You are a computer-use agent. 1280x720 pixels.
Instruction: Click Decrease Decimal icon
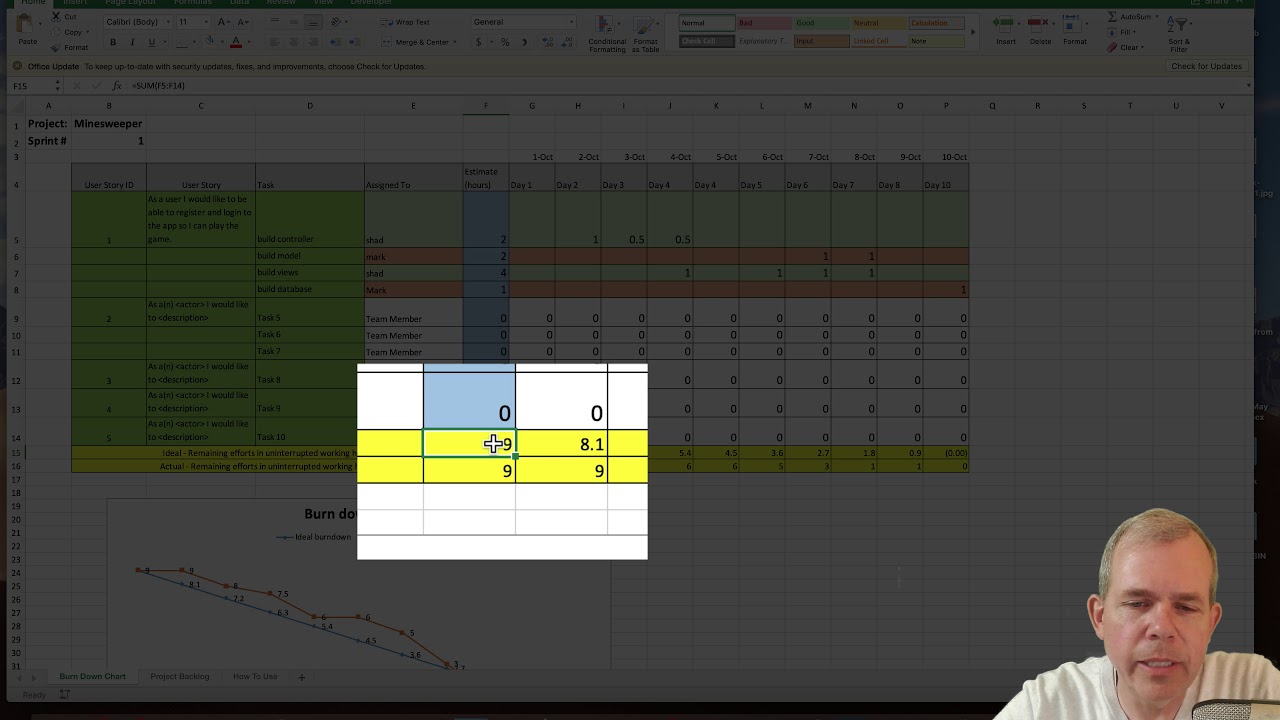pos(566,42)
